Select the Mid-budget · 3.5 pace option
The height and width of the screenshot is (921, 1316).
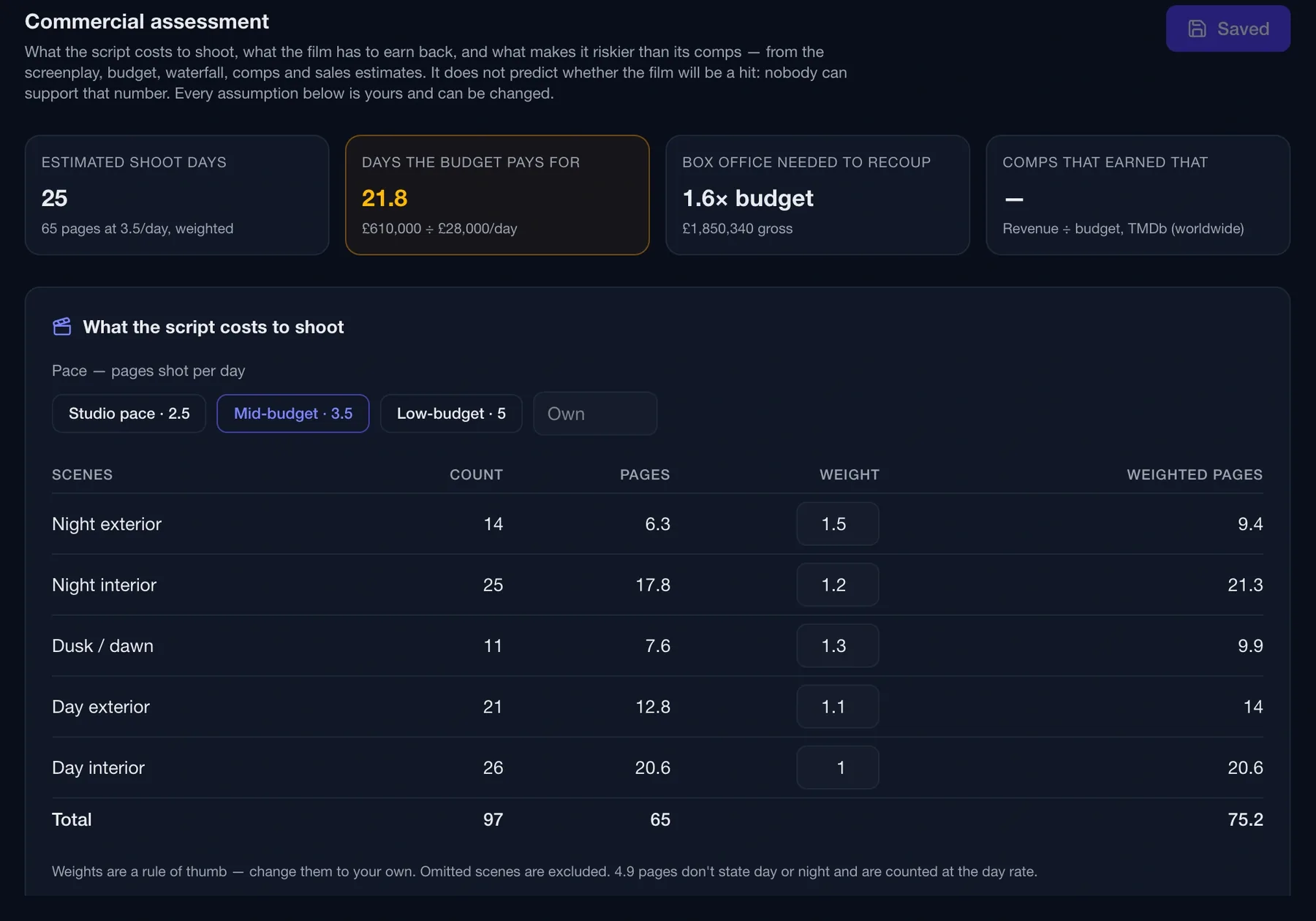[x=293, y=414]
